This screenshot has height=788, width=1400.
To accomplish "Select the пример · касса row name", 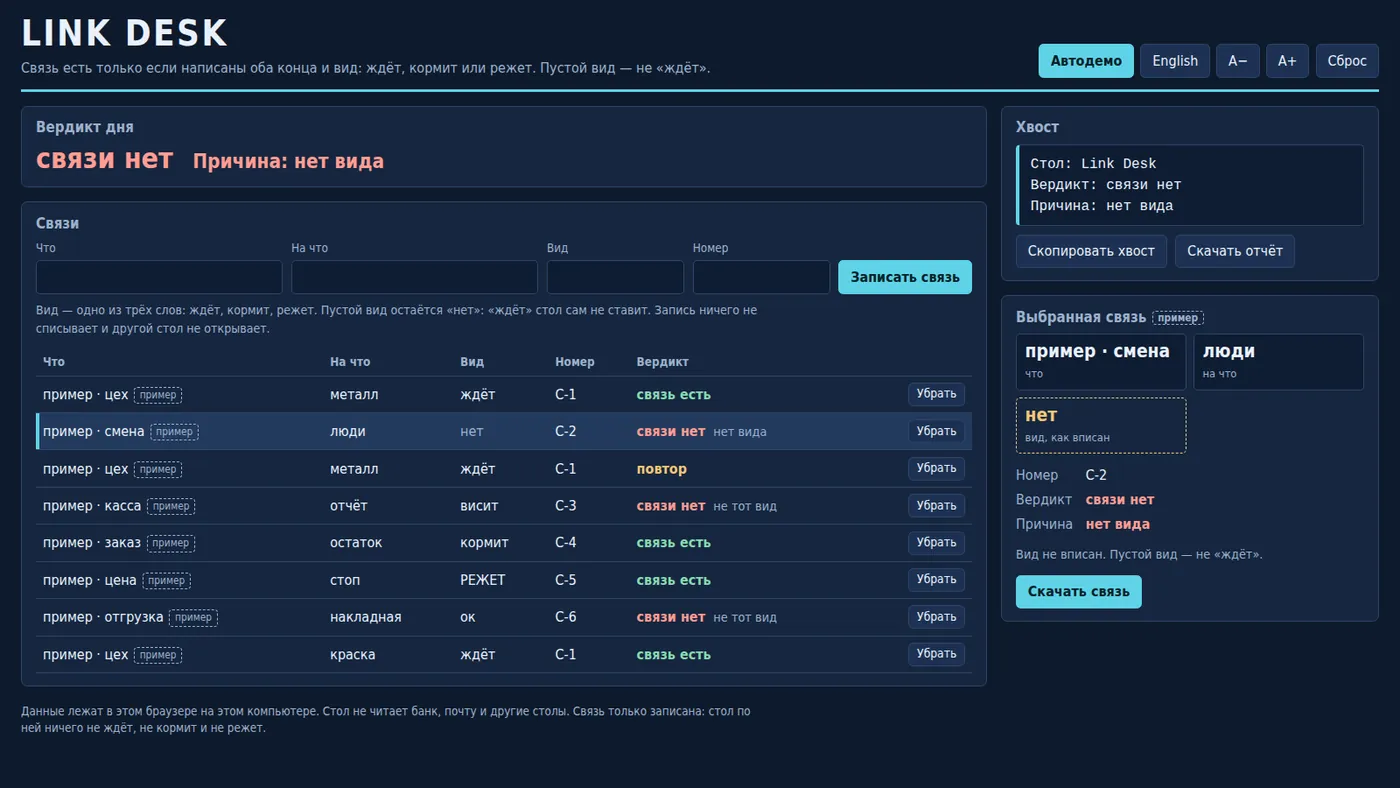I will click(92, 506).
